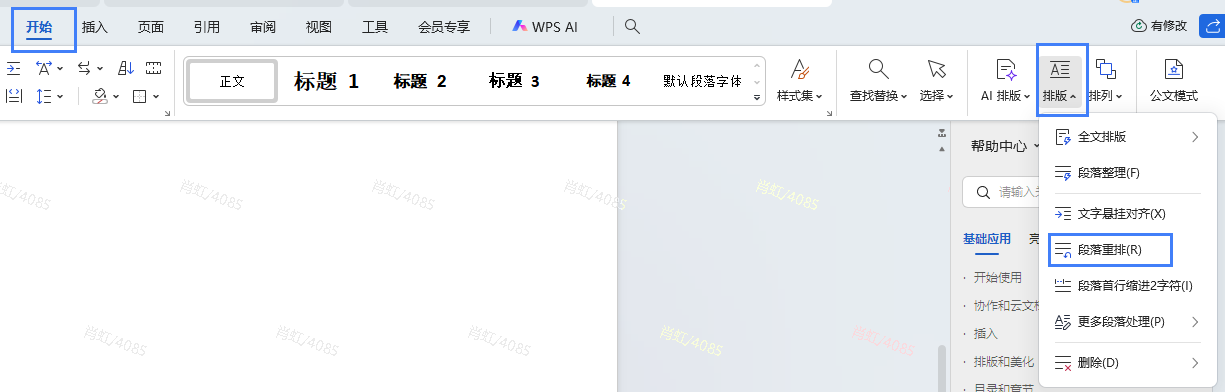Expand the line spacing dropdown arrow
Viewport: 1225px width, 392px height.
61,97
